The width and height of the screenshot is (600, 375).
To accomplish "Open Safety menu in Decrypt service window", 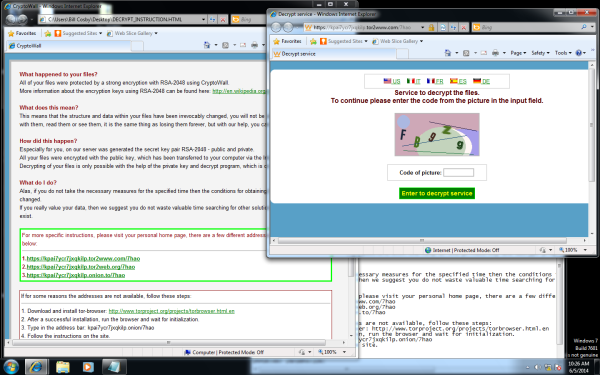I will pos(540,53).
